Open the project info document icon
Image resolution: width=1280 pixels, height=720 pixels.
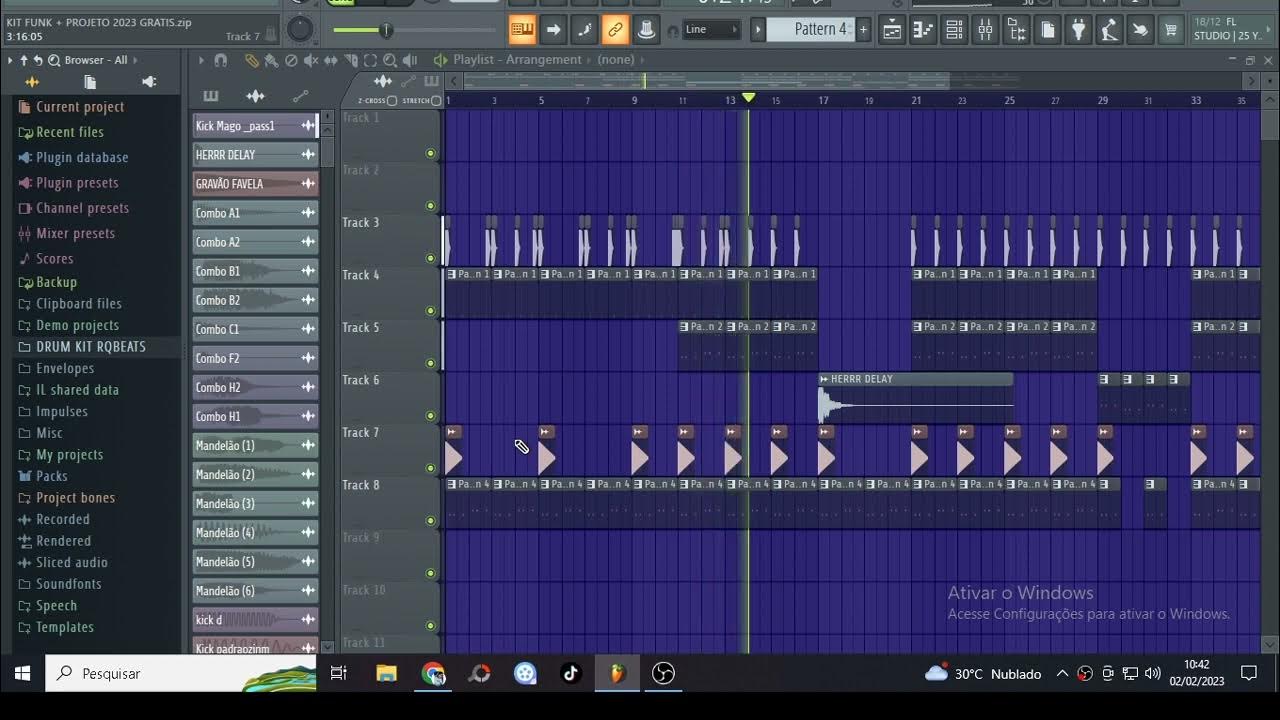[x=1047, y=30]
